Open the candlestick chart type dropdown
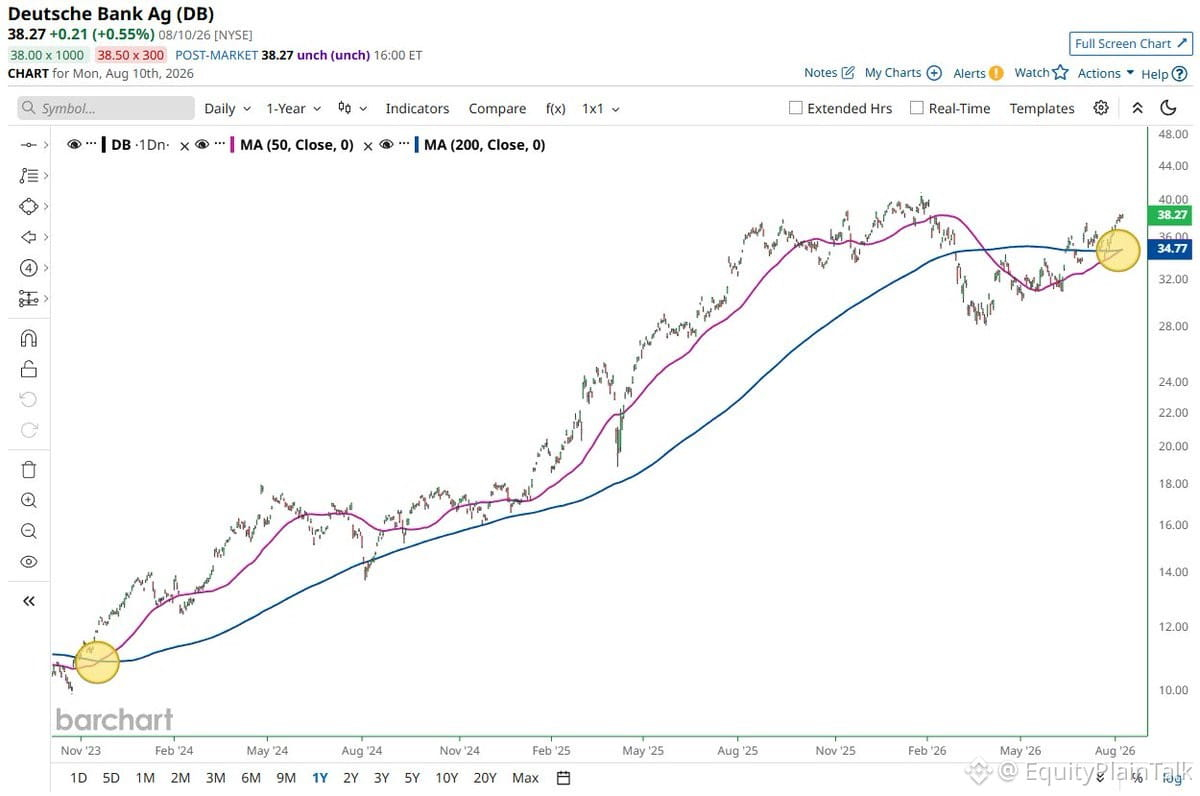 coord(352,108)
